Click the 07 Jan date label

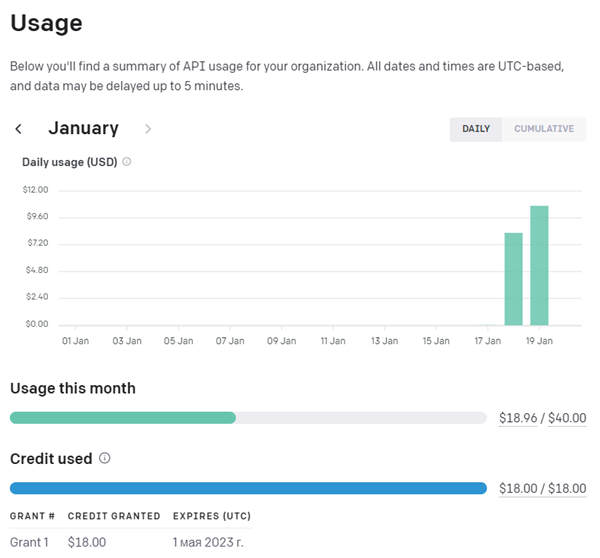click(x=230, y=341)
